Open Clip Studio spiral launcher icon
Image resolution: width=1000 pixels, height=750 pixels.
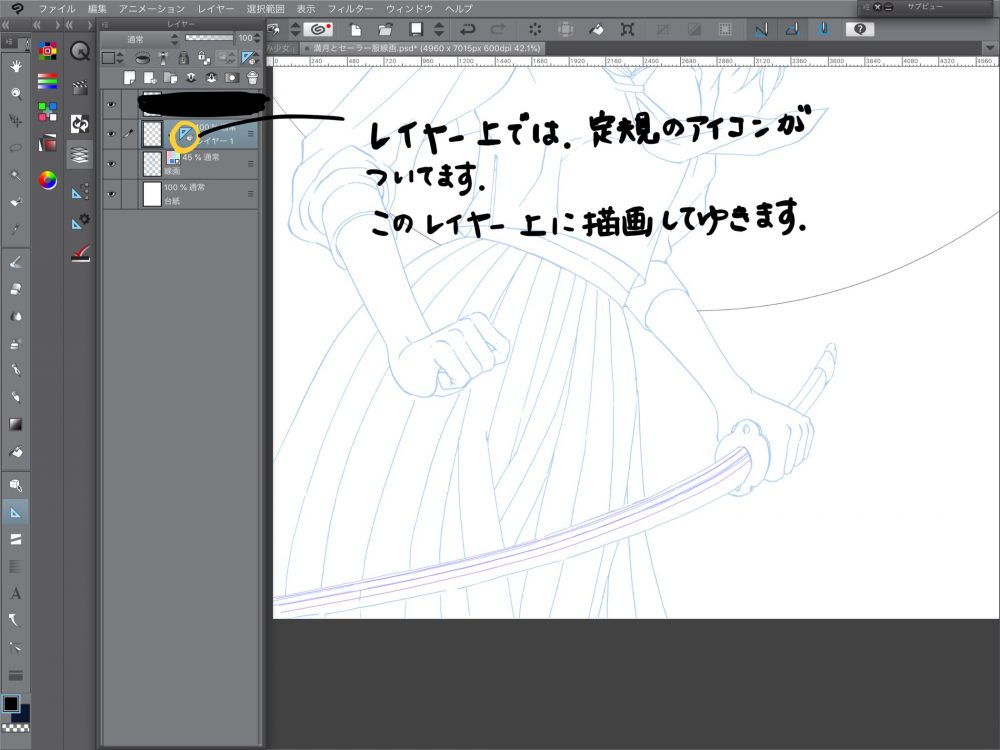pyautogui.click(x=318, y=29)
